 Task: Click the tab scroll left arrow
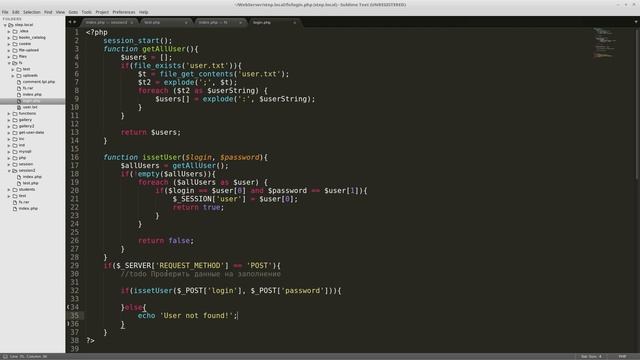click(69, 22)
